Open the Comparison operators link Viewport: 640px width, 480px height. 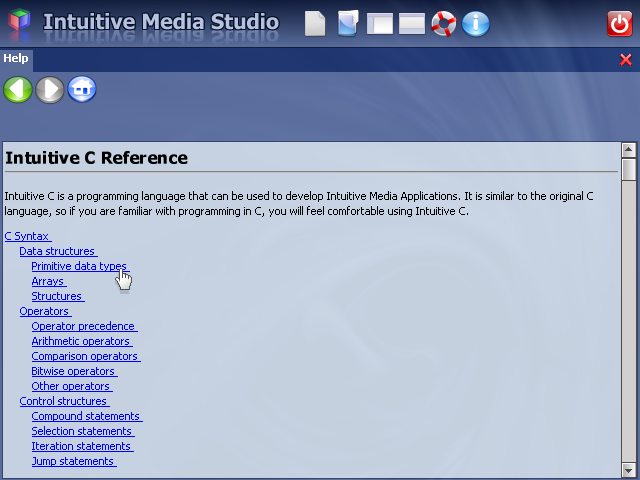pyautogui.click(x=86, y=356)
